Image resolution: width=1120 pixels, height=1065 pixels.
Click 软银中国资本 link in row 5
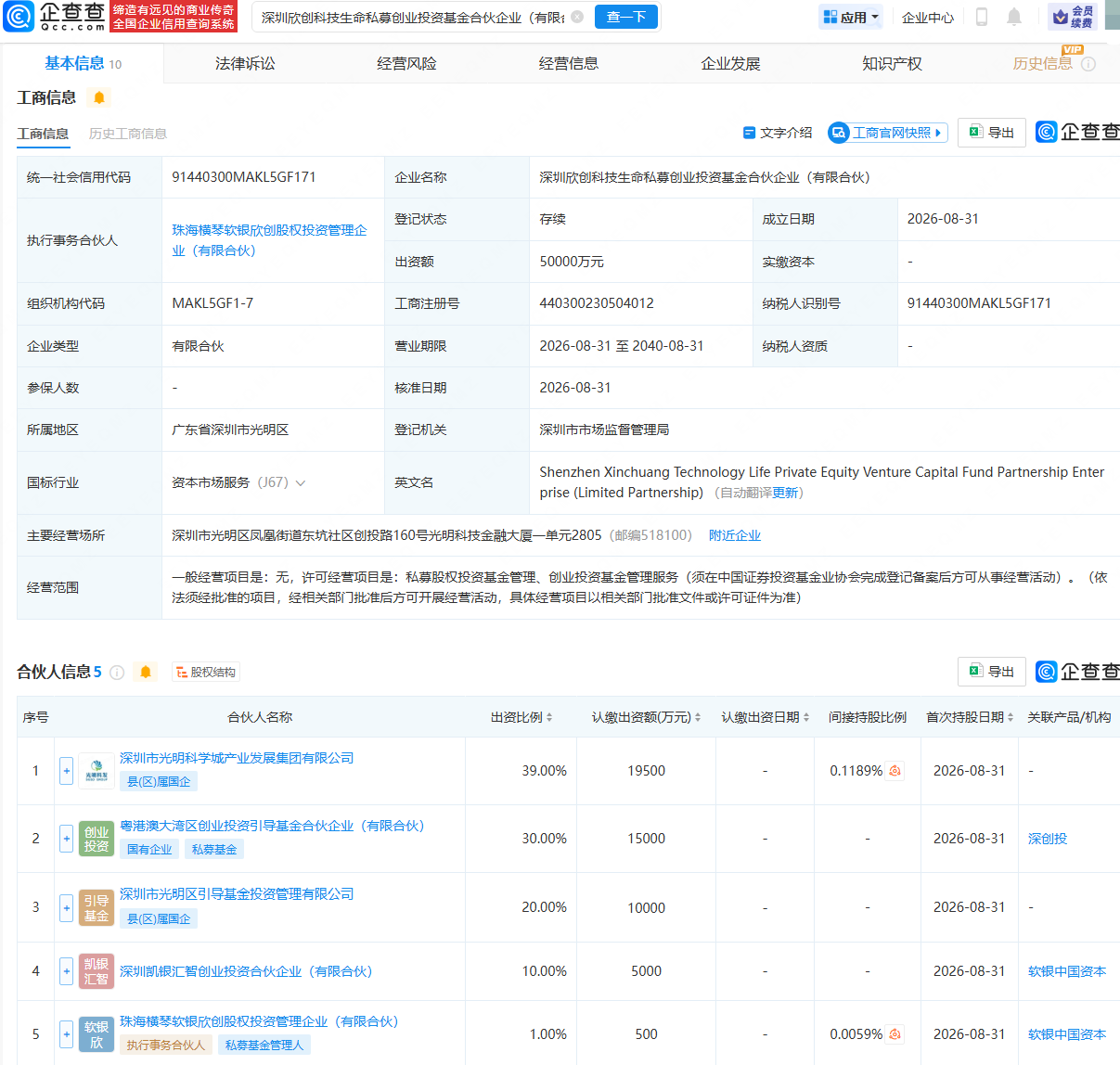pyautogui.click(x=1067, y=1034)
